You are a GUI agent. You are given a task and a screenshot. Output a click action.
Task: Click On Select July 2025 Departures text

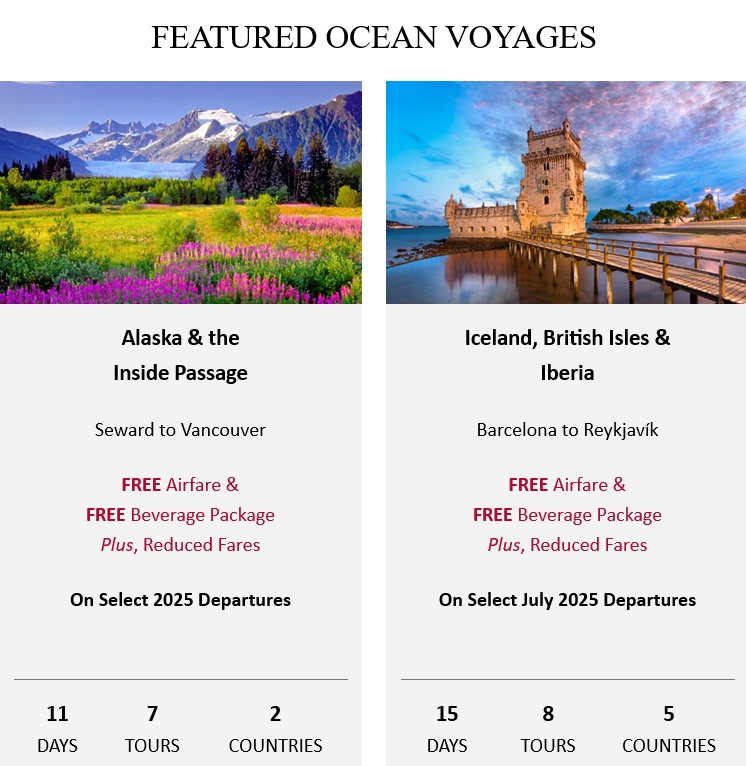pyautogui.click(x=567, y=600)
